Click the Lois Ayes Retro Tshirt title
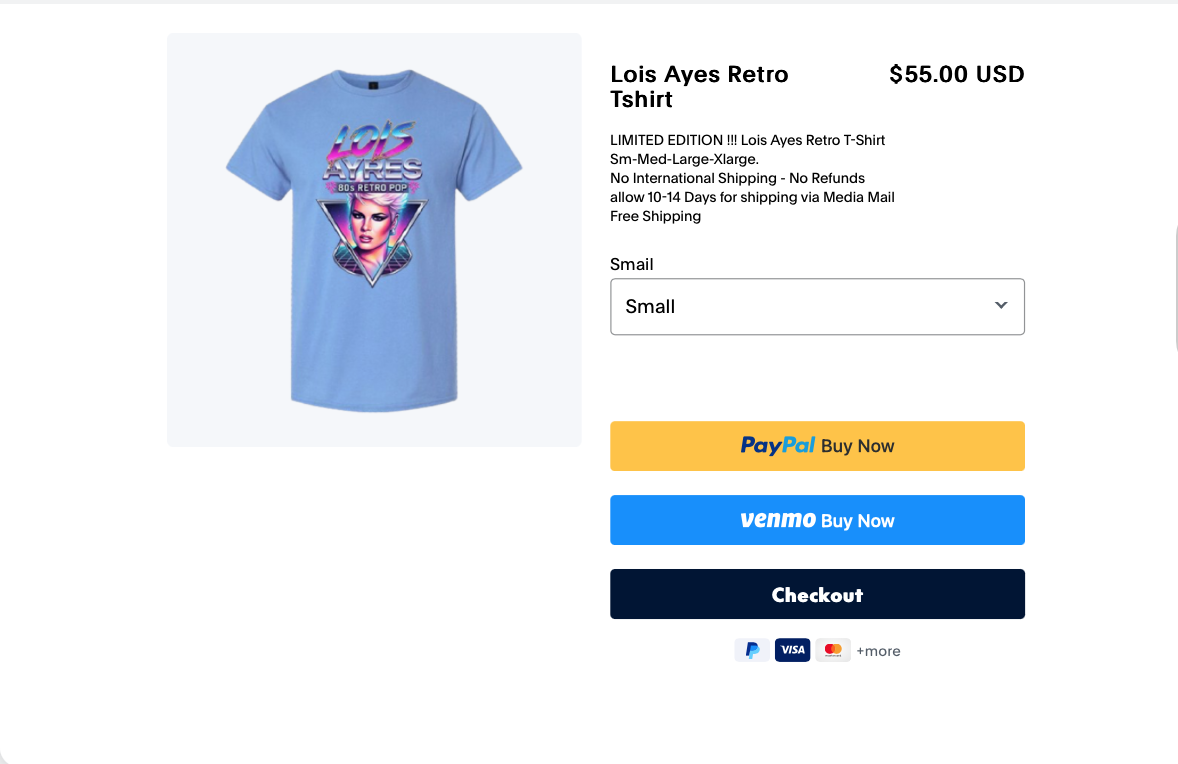 699,86
